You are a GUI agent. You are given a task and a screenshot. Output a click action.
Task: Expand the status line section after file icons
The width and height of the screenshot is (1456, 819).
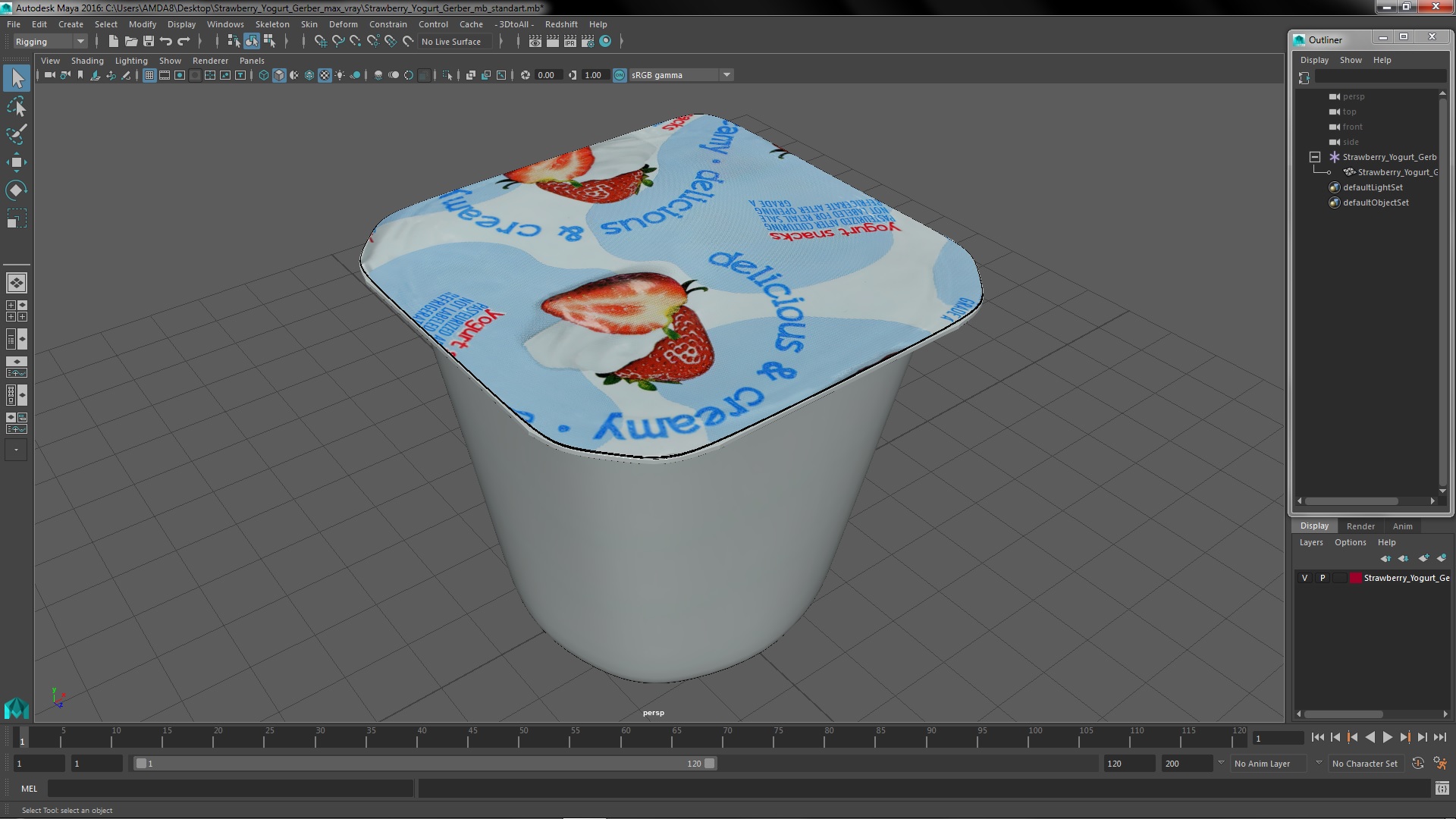(x=200, y=42)
